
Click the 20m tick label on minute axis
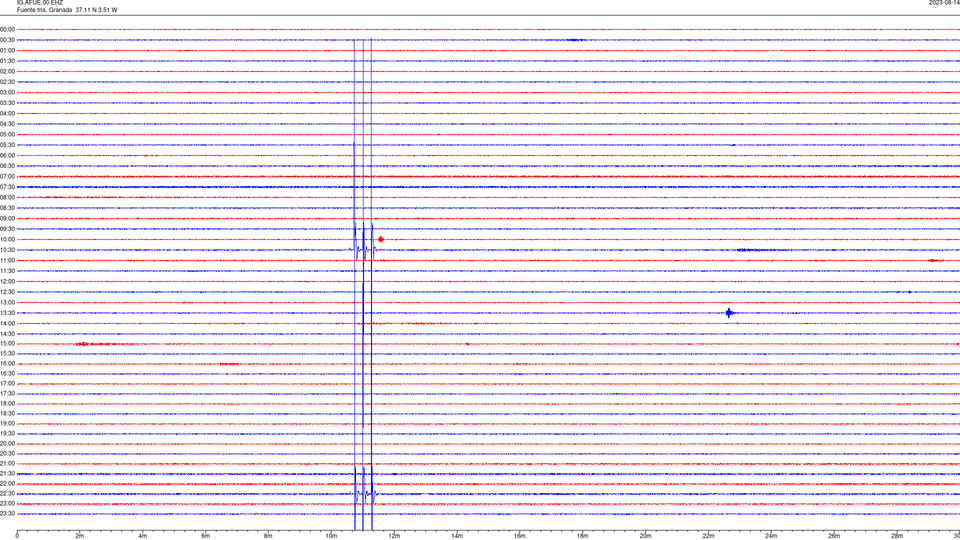pos(645,536)
